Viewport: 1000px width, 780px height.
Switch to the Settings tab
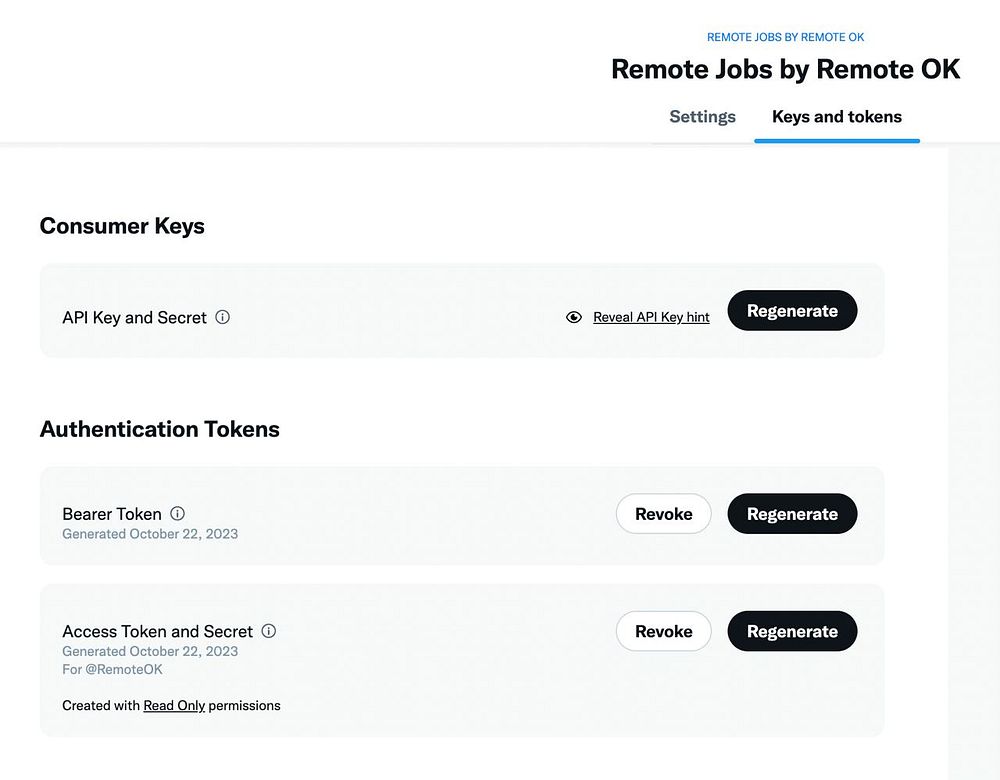click(x=702, y=117)
